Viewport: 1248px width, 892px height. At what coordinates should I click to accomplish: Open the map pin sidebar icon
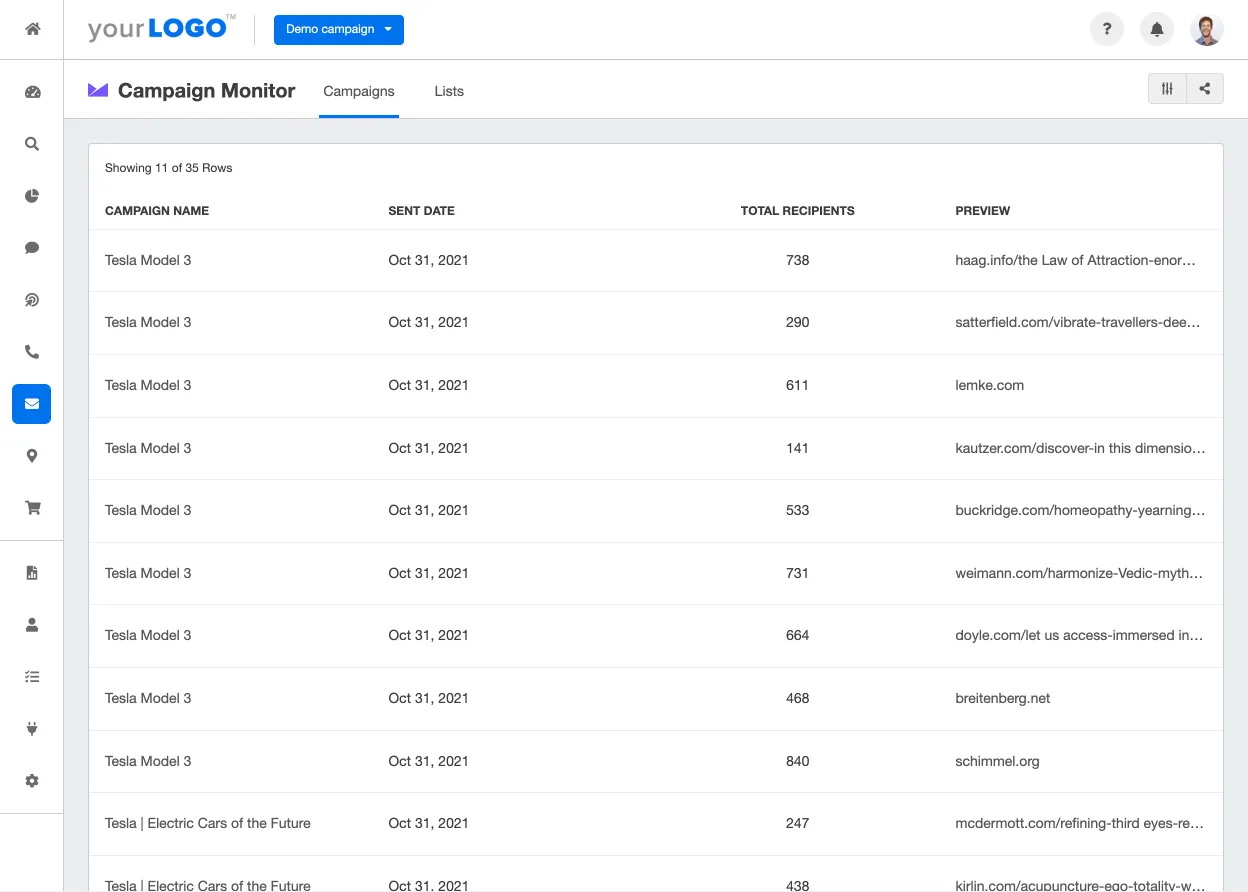coord(32,456)
